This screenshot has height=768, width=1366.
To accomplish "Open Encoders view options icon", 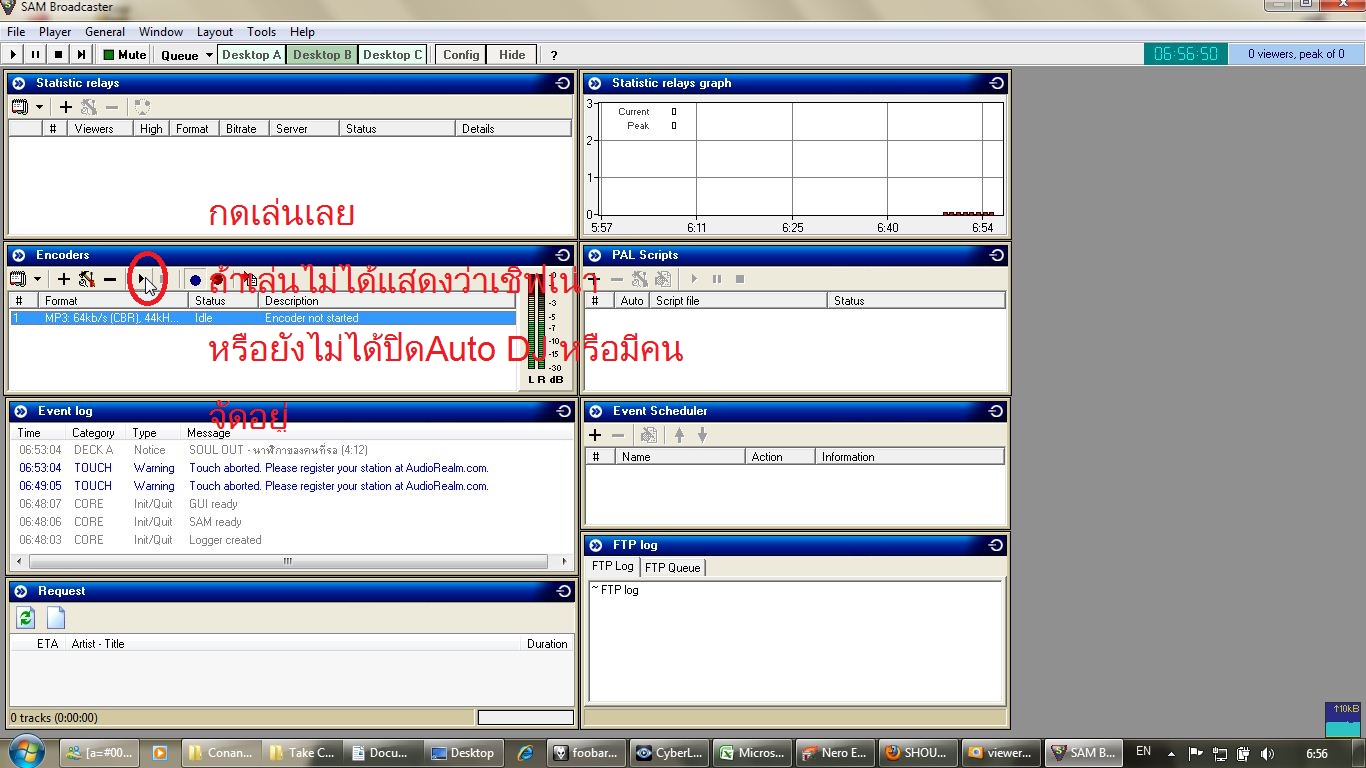I will pos(18,280).
